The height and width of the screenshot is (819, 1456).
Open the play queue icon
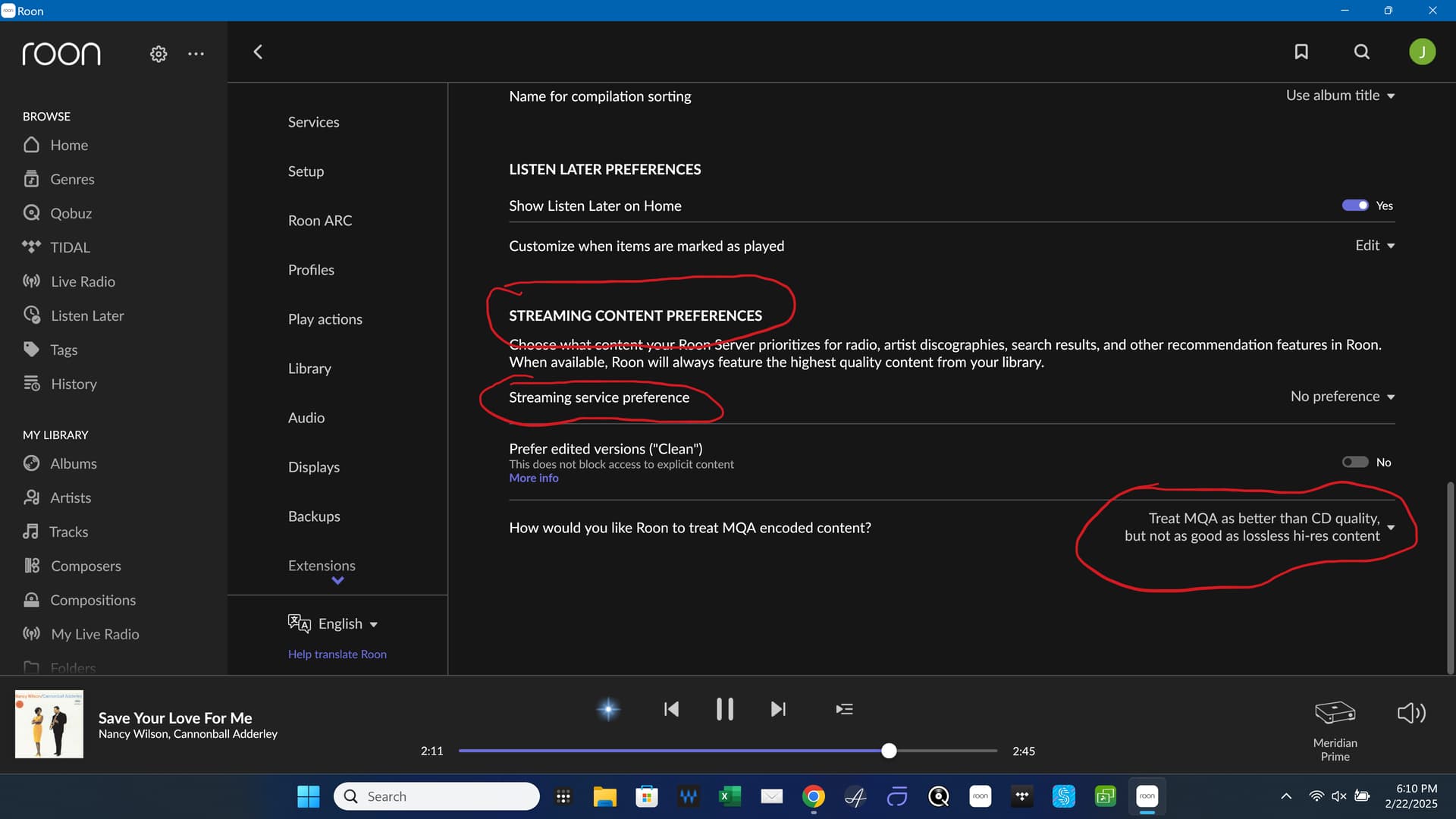click(x=844, y=709)
